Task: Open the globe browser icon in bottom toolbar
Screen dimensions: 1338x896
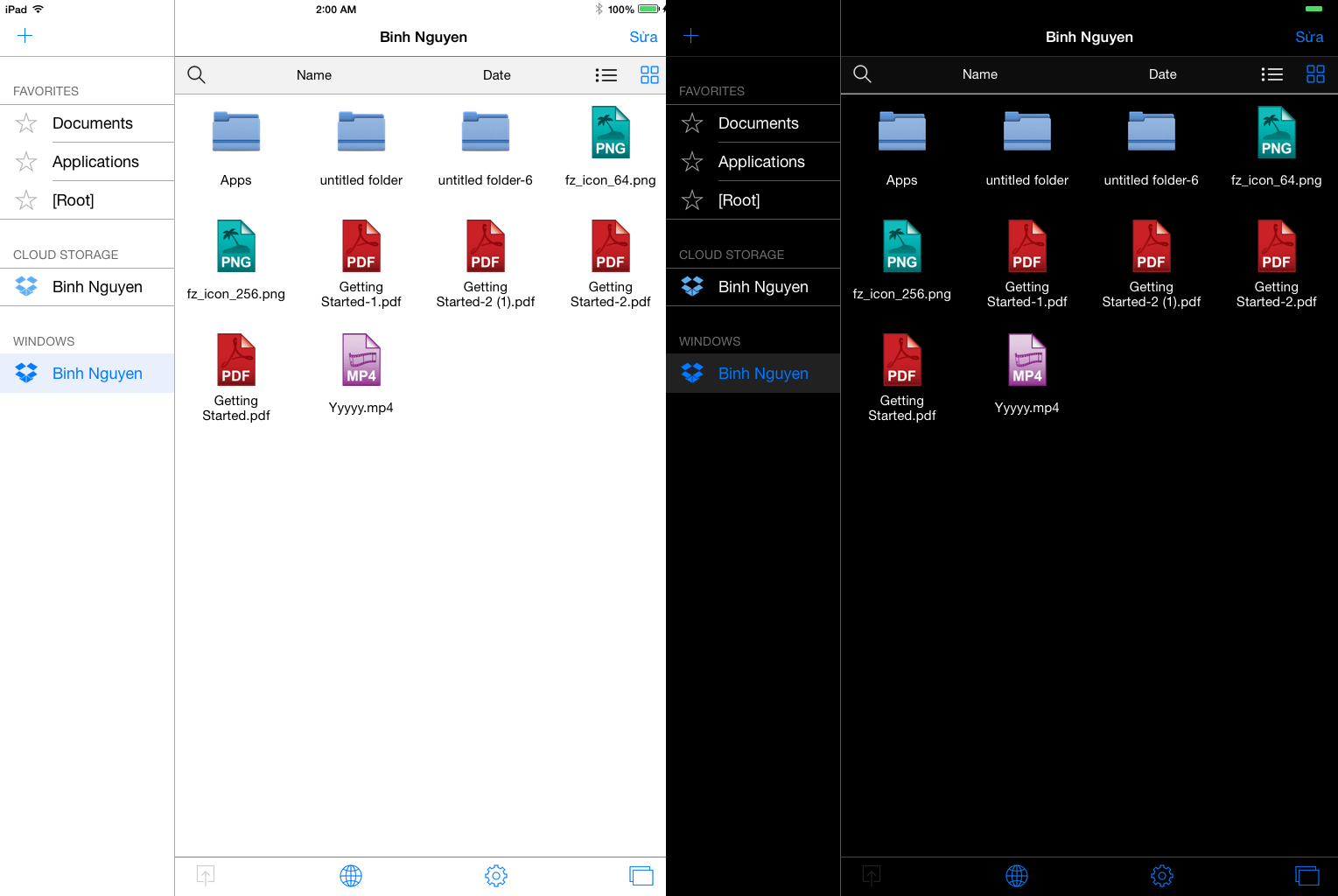Action: click(350, 875)
